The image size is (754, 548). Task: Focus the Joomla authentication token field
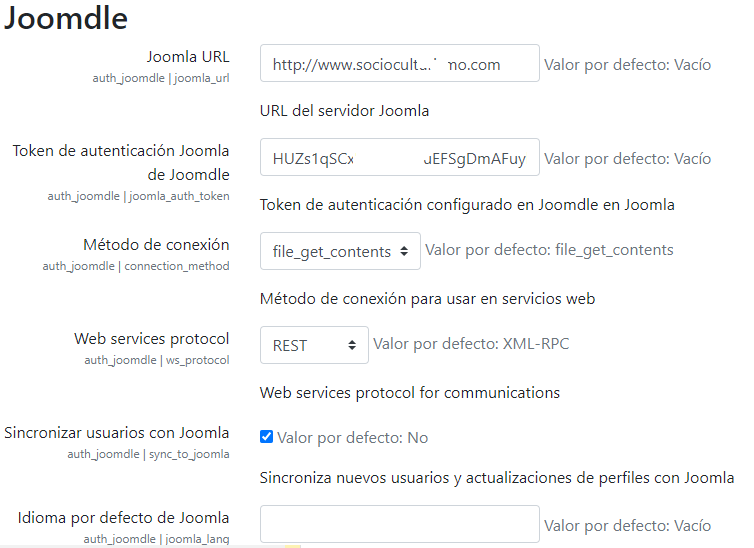(399, 158)
